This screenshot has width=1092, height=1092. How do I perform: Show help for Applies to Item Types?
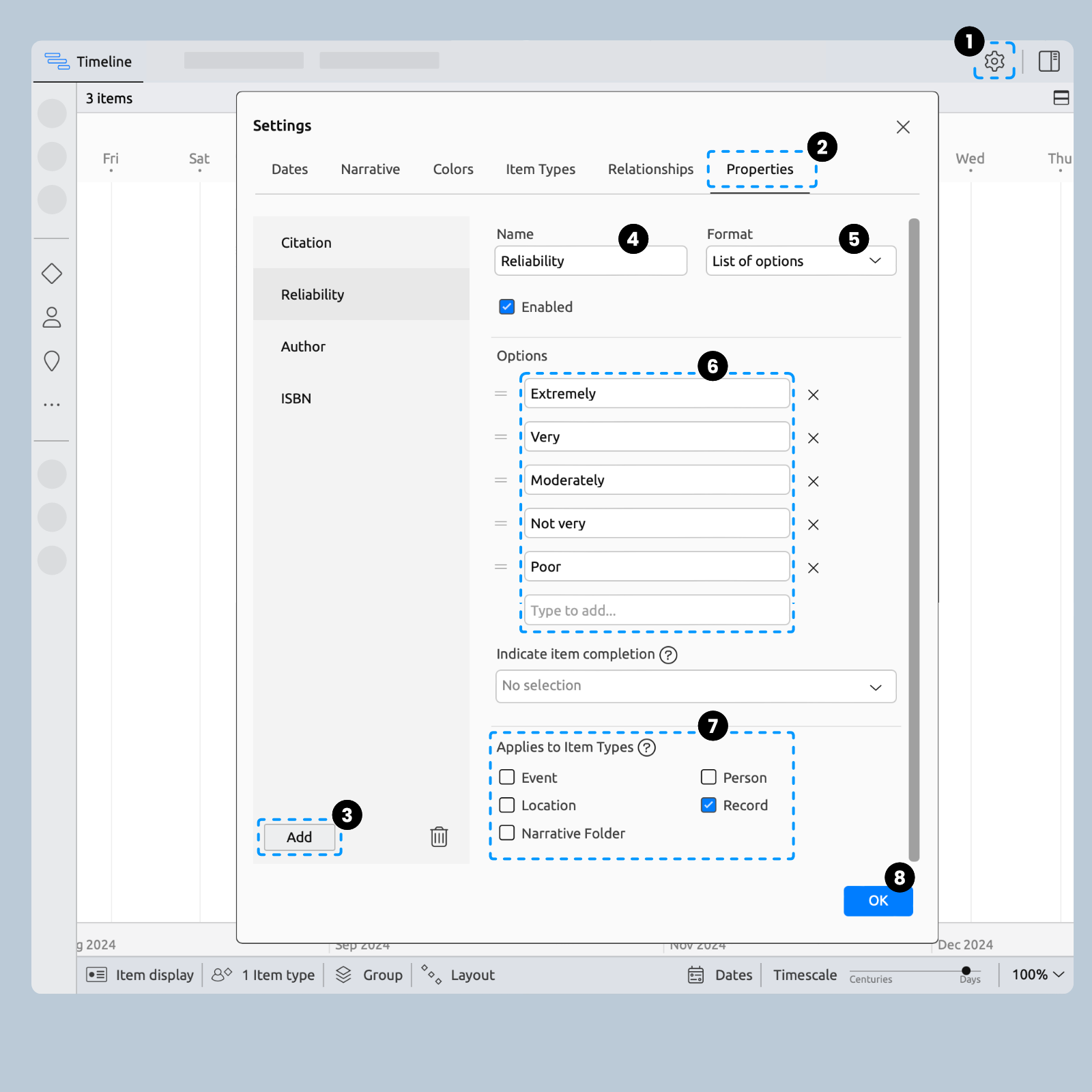[x=646, y=748]
